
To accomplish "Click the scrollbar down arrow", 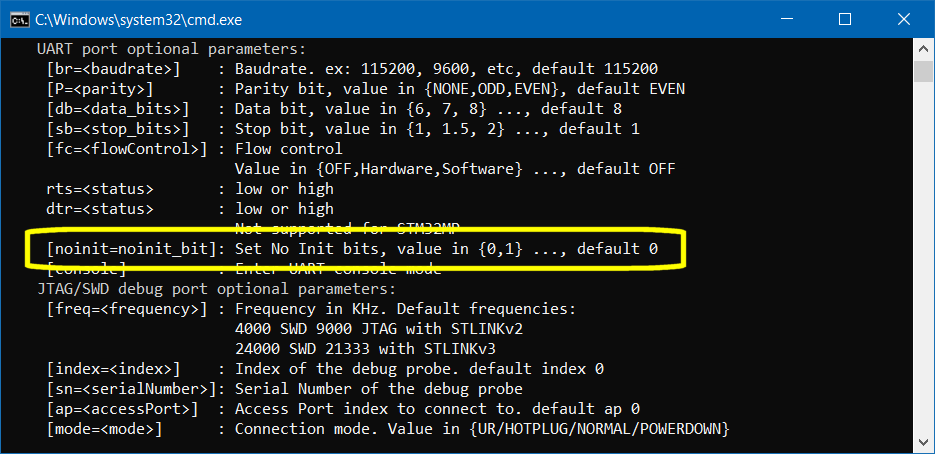I will point(924,439).
